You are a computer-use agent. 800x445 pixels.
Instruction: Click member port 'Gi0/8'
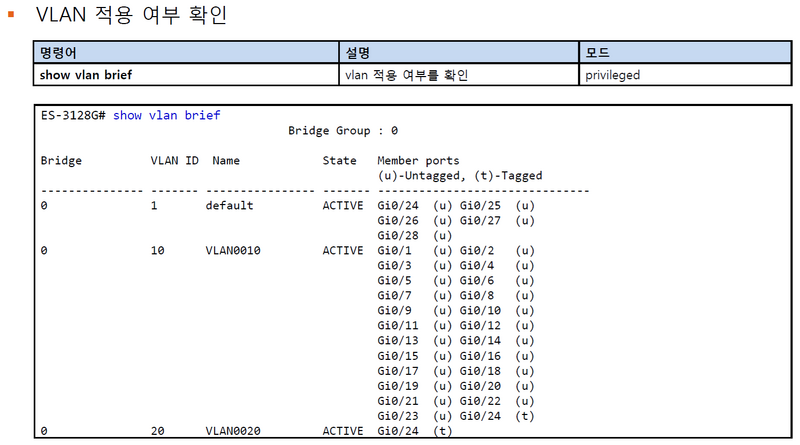click(x=477, y=295)
